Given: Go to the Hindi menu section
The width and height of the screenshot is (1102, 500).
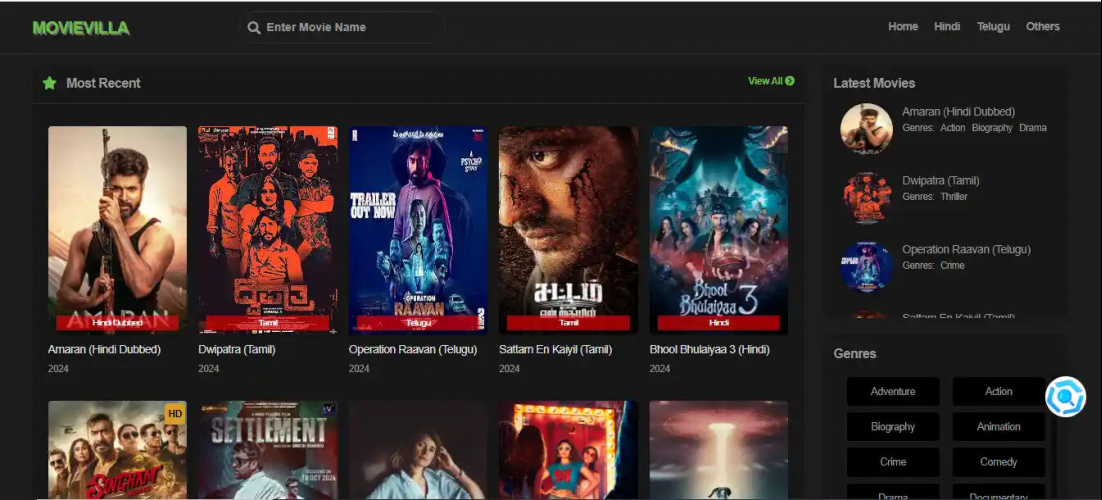Looking at the screenshot, I should click(946, 27).
